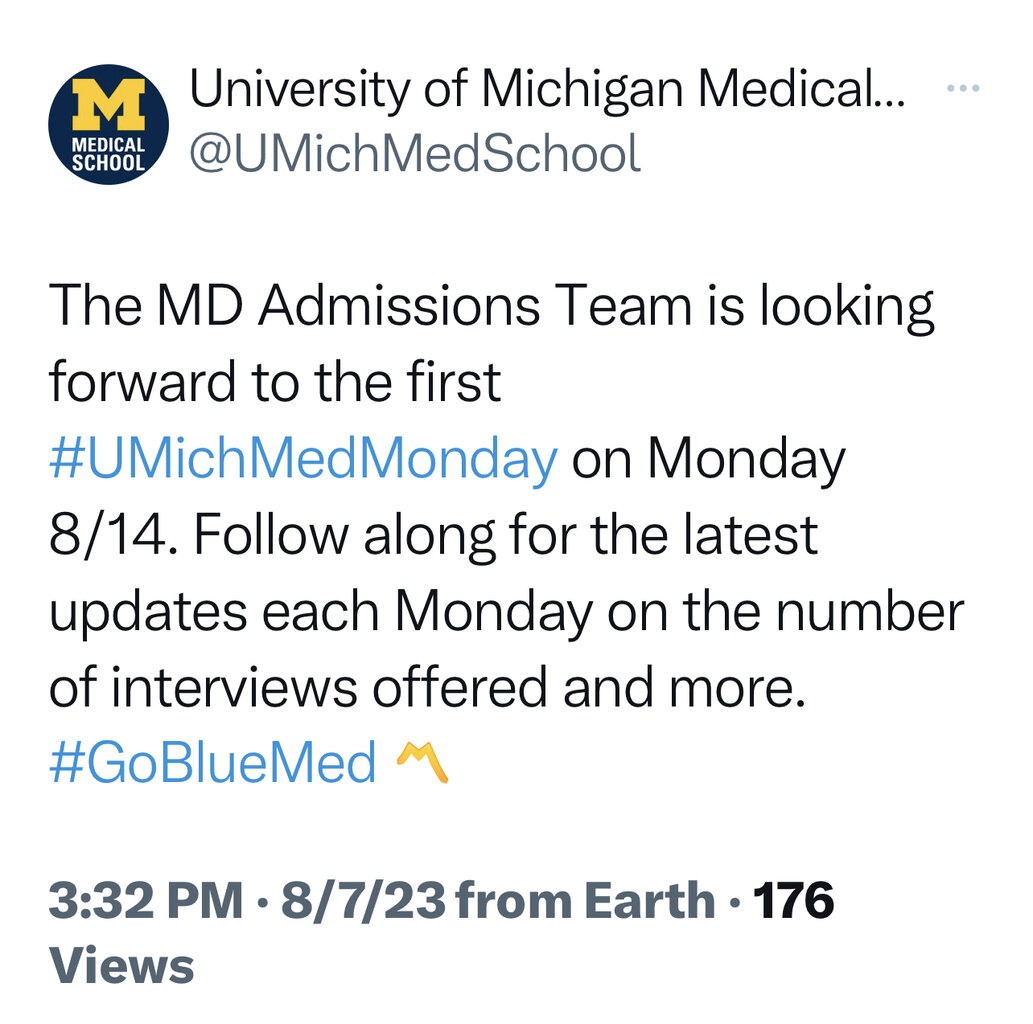The image size is (1033, 1024).
Task: Open the three-dot more options menu
Action: (x=963, y=90)
